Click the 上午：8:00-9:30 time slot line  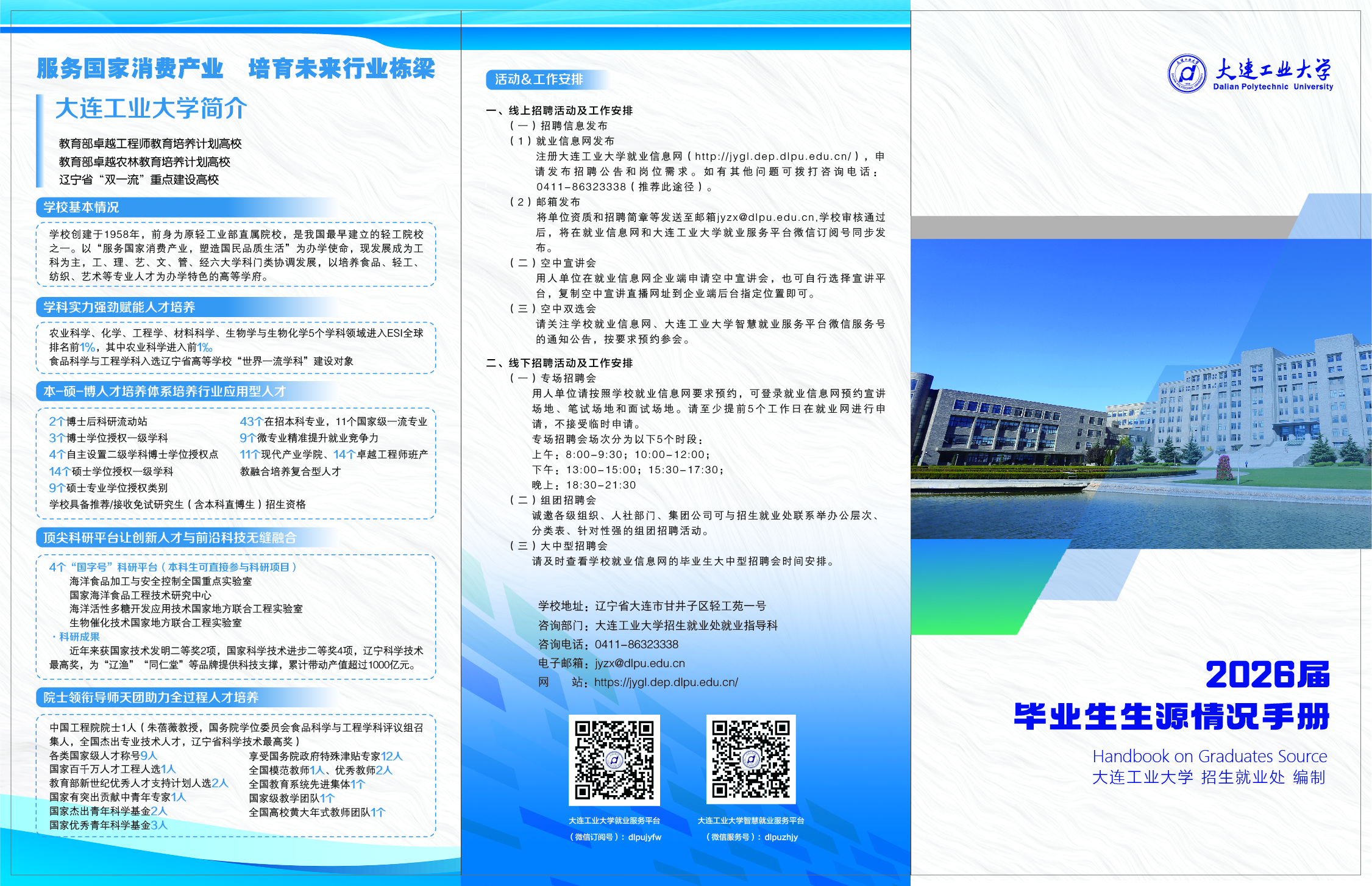pyautogui.click(x=621, y=455)
